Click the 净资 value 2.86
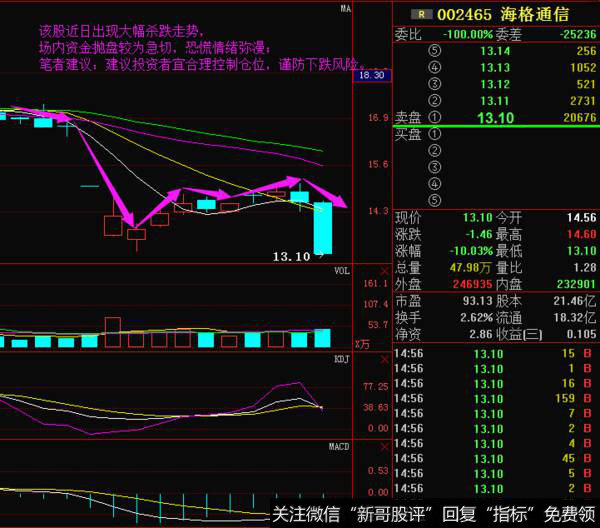 [481, 334]
